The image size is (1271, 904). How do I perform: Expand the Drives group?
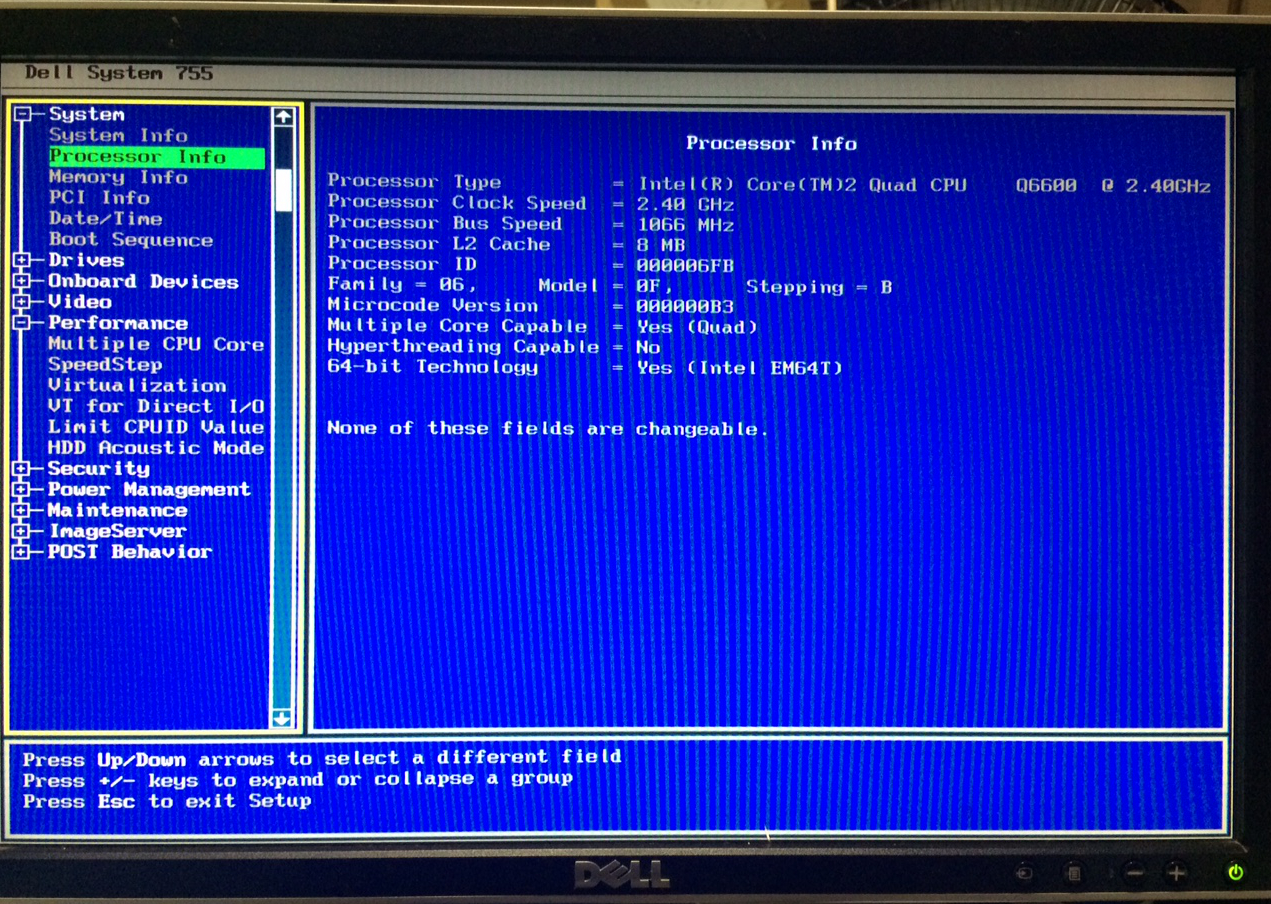(22, 260)
